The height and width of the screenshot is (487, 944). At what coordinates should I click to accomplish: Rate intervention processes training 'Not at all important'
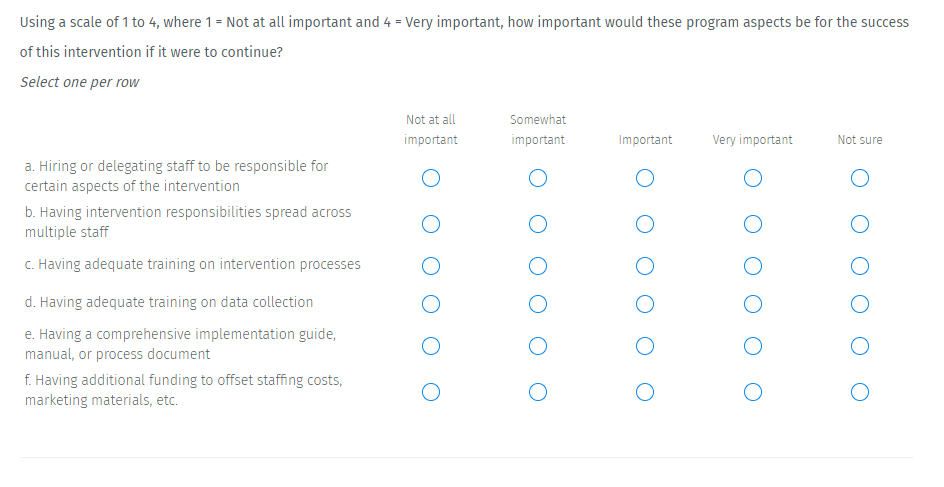pos(431,266)
